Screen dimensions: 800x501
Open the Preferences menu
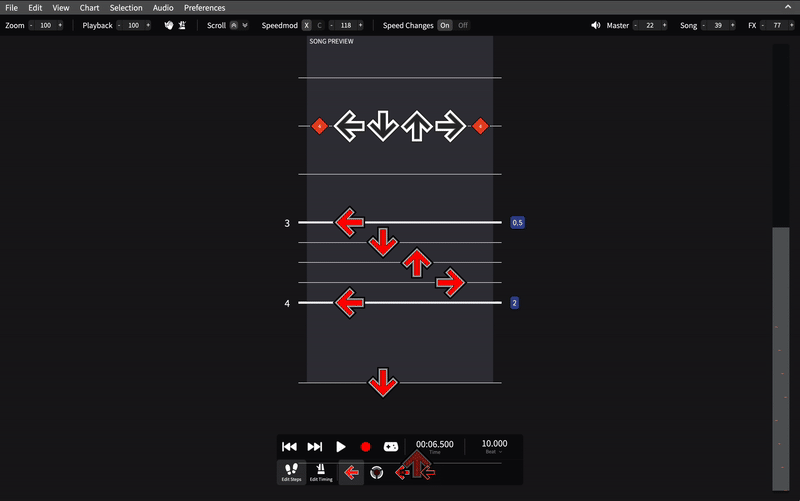pos(205,8)
